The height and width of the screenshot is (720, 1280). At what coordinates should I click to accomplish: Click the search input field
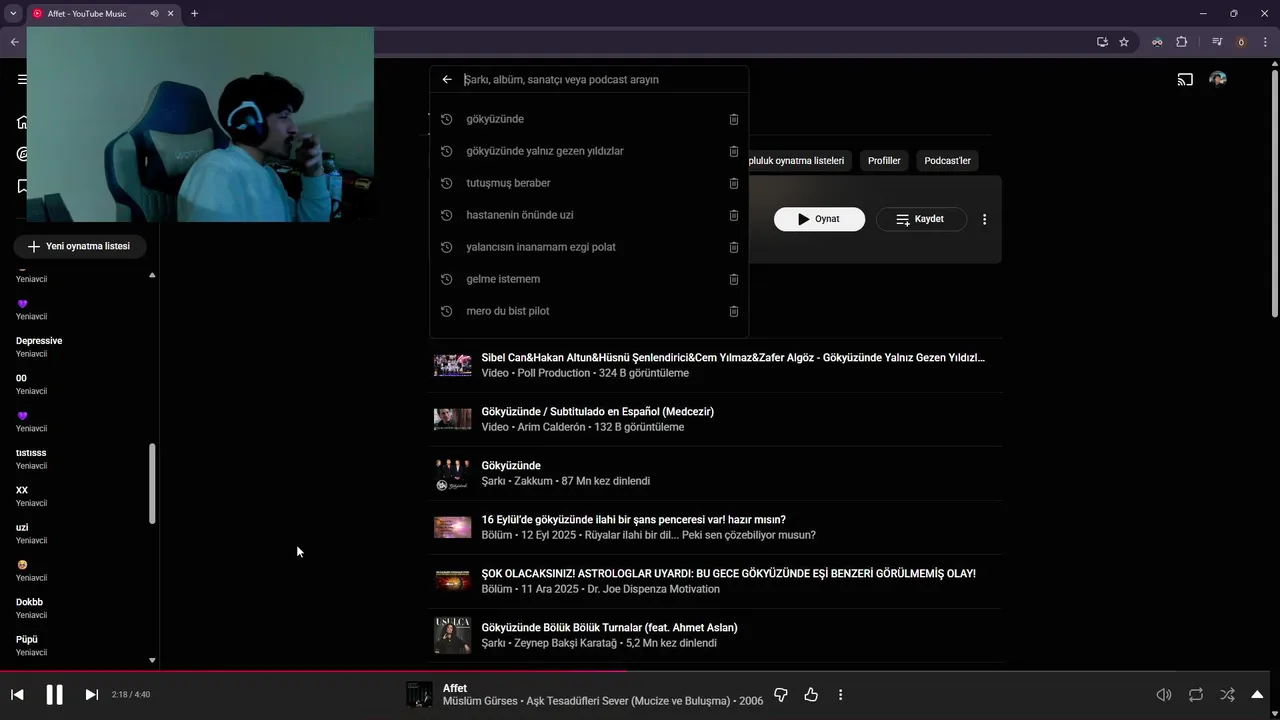pos(600,79)
